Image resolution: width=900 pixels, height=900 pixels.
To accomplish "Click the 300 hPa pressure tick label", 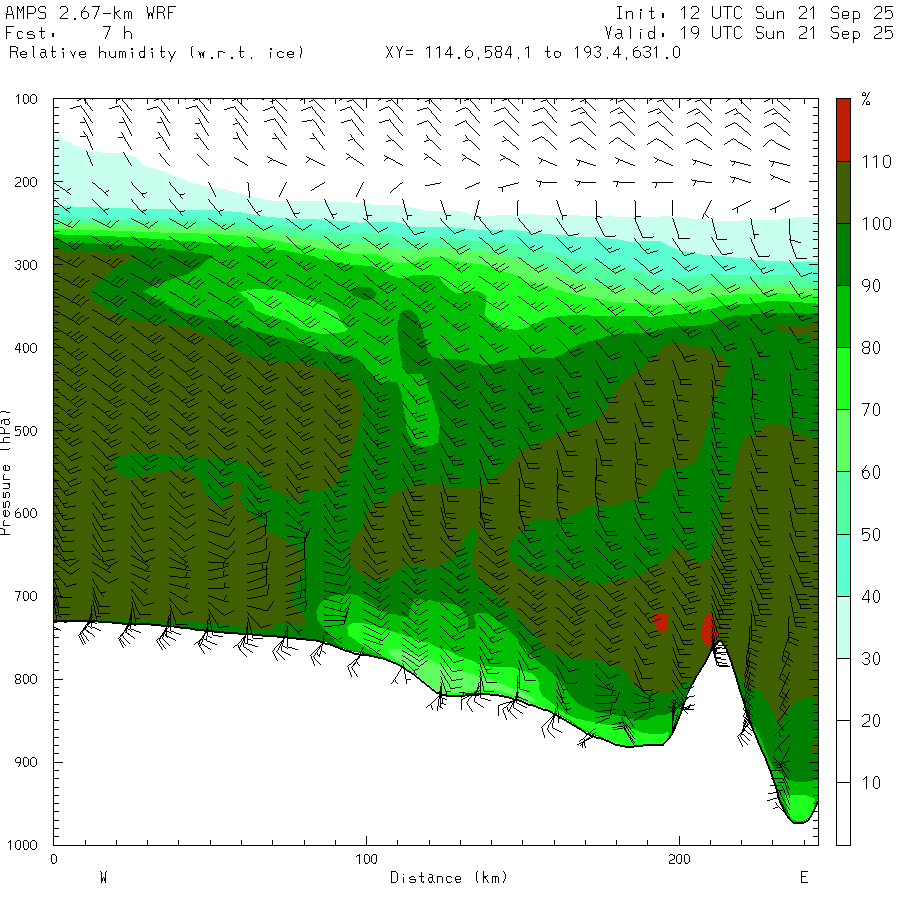I will point(26,265).
